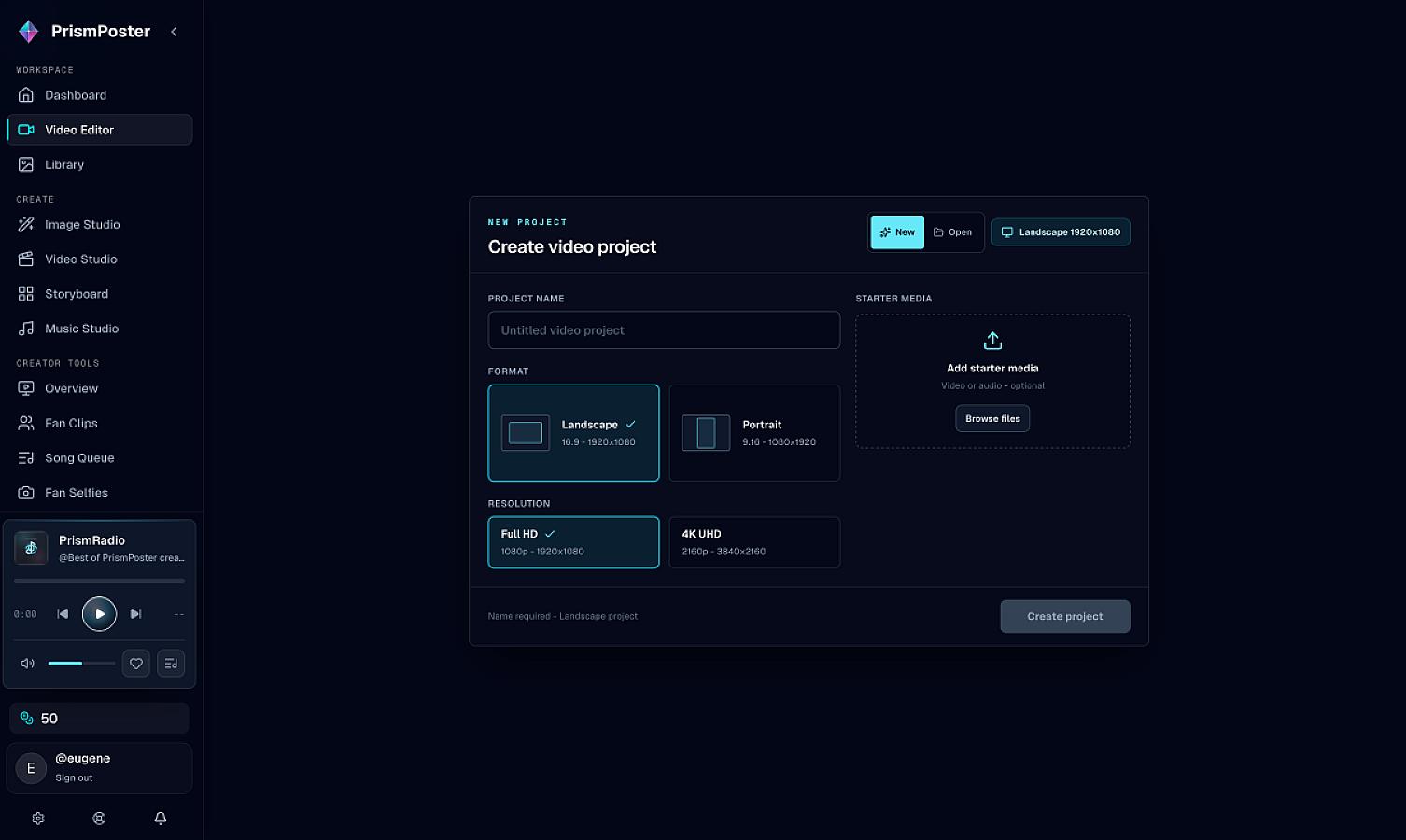Adjust the PrismRadio volume slider
Screen dimensions: 1406x840
click(82, 664)
